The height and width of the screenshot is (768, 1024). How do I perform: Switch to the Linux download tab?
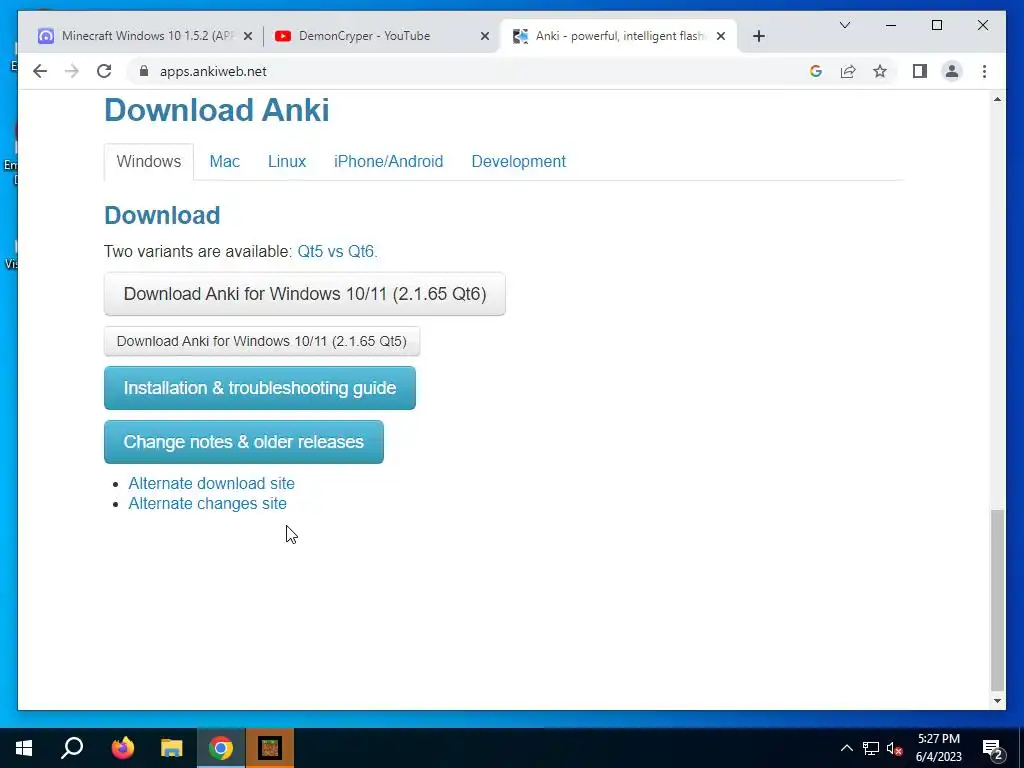click(287, 161)
